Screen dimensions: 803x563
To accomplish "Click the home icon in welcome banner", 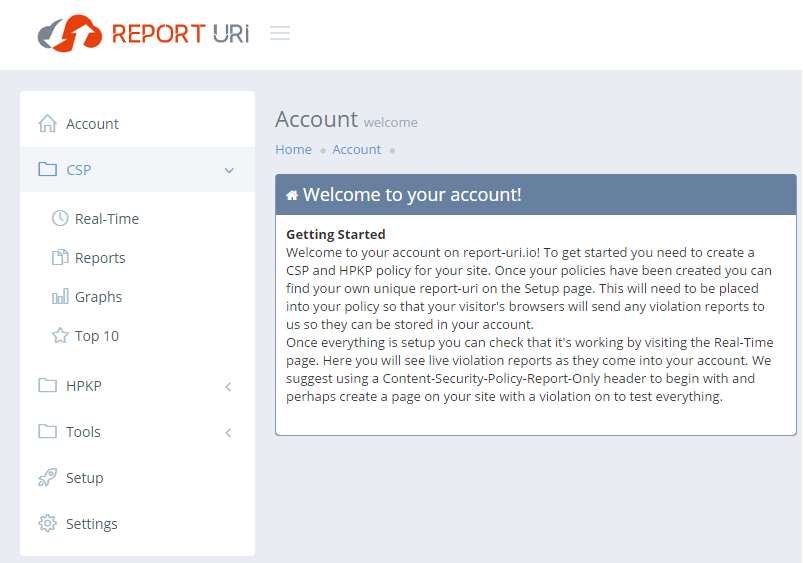I will pos(292,195).
